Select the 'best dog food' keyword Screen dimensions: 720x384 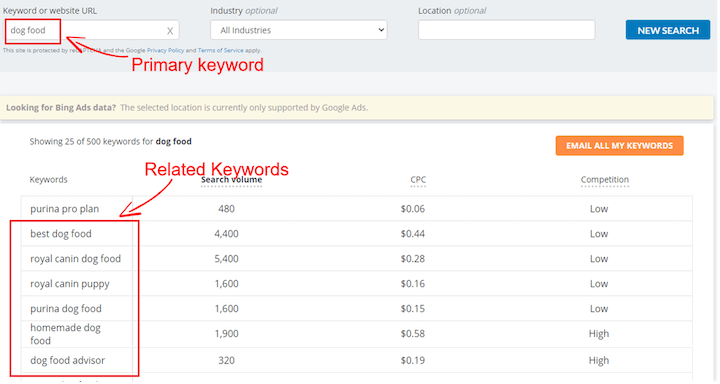click(61, 234)
